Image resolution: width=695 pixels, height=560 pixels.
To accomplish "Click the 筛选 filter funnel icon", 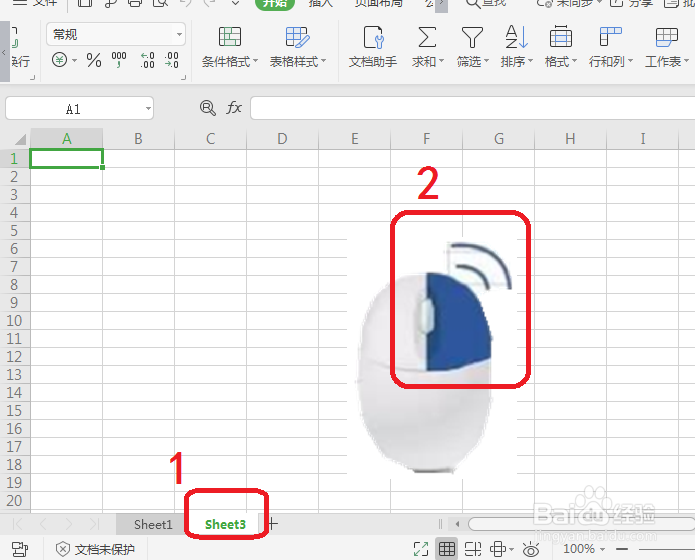I will 472,37.
